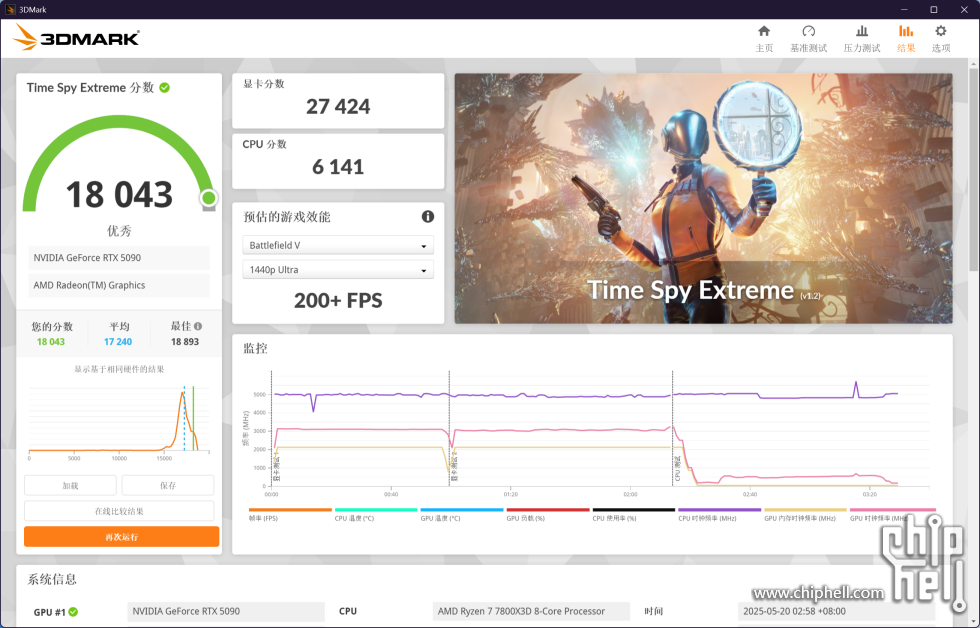980x628 pixels.
Task: Click the 加载 load button
Action: click(70, 486)
